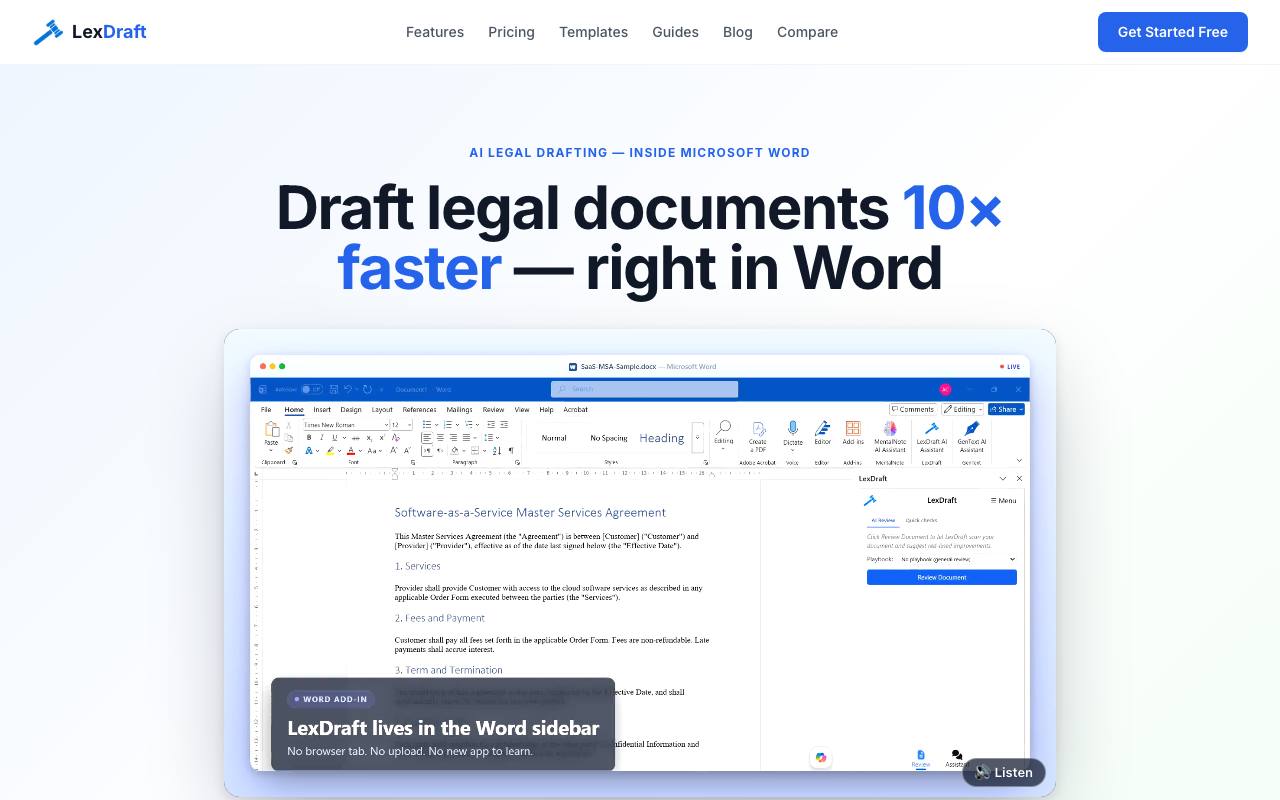Click the Sort A-Z icon
This screenshot has height=800, width=1280.
[497, 451]
